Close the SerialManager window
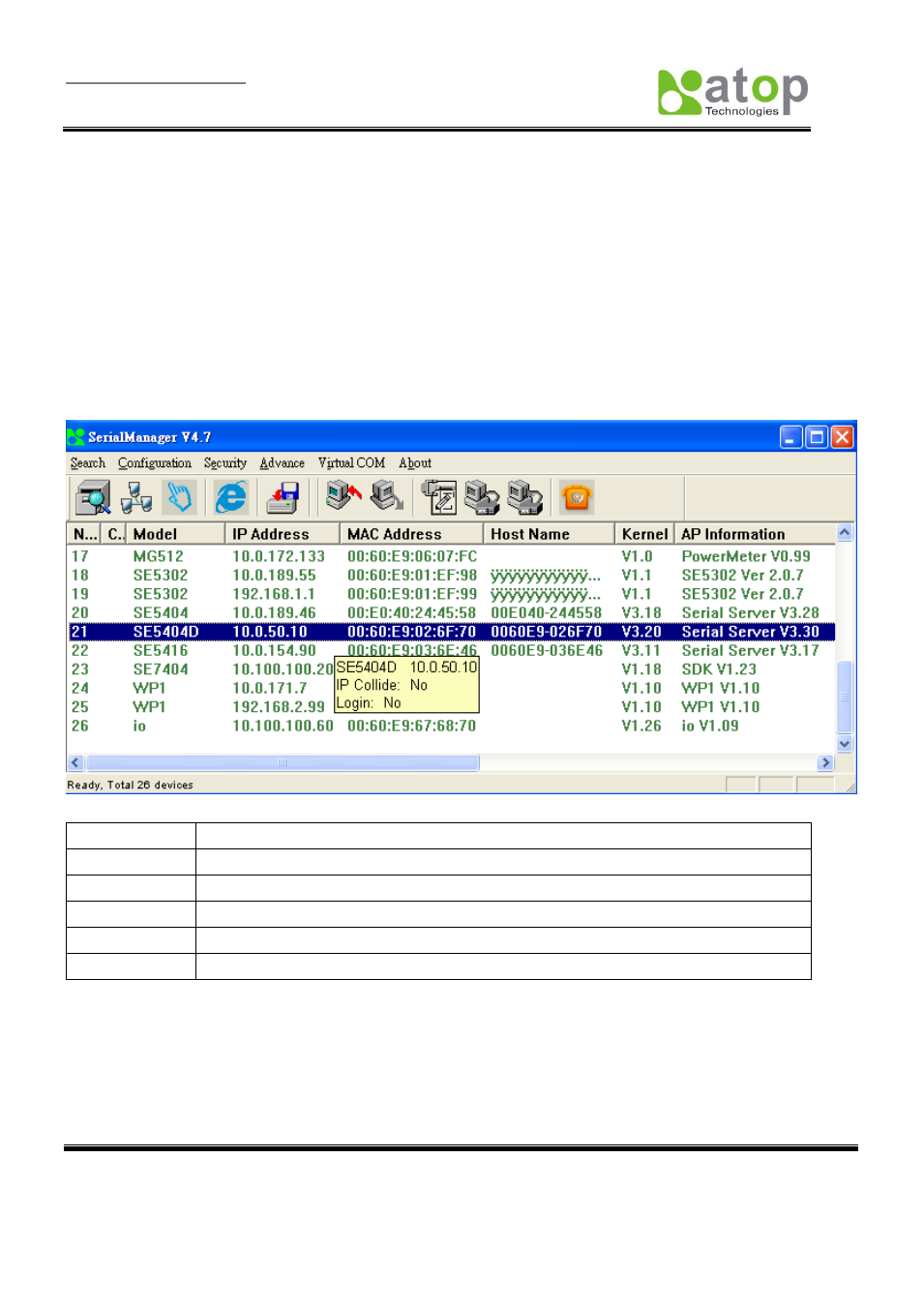The image size is (924, 1306). (x=842, y=437)
